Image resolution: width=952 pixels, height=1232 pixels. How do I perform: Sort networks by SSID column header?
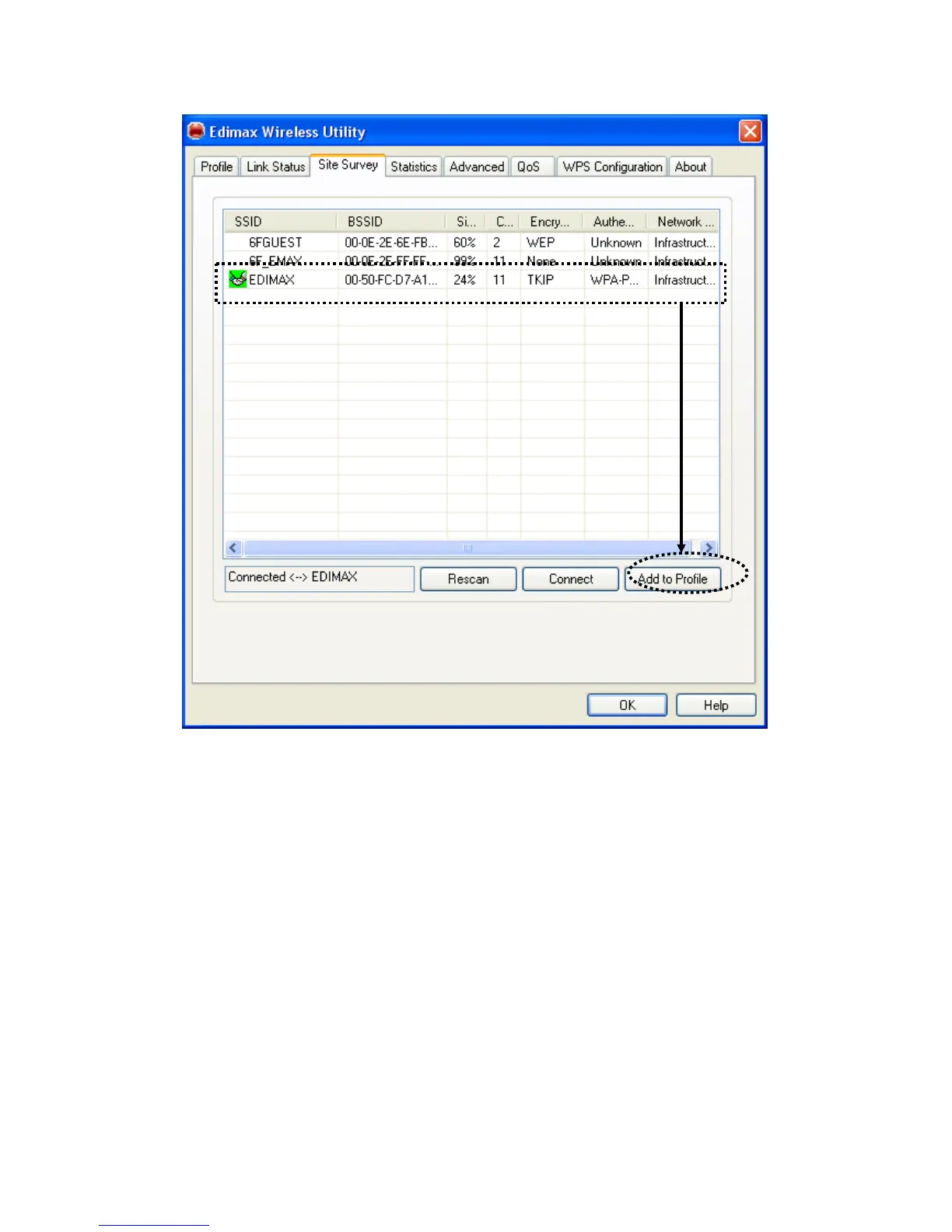(281, 222)
